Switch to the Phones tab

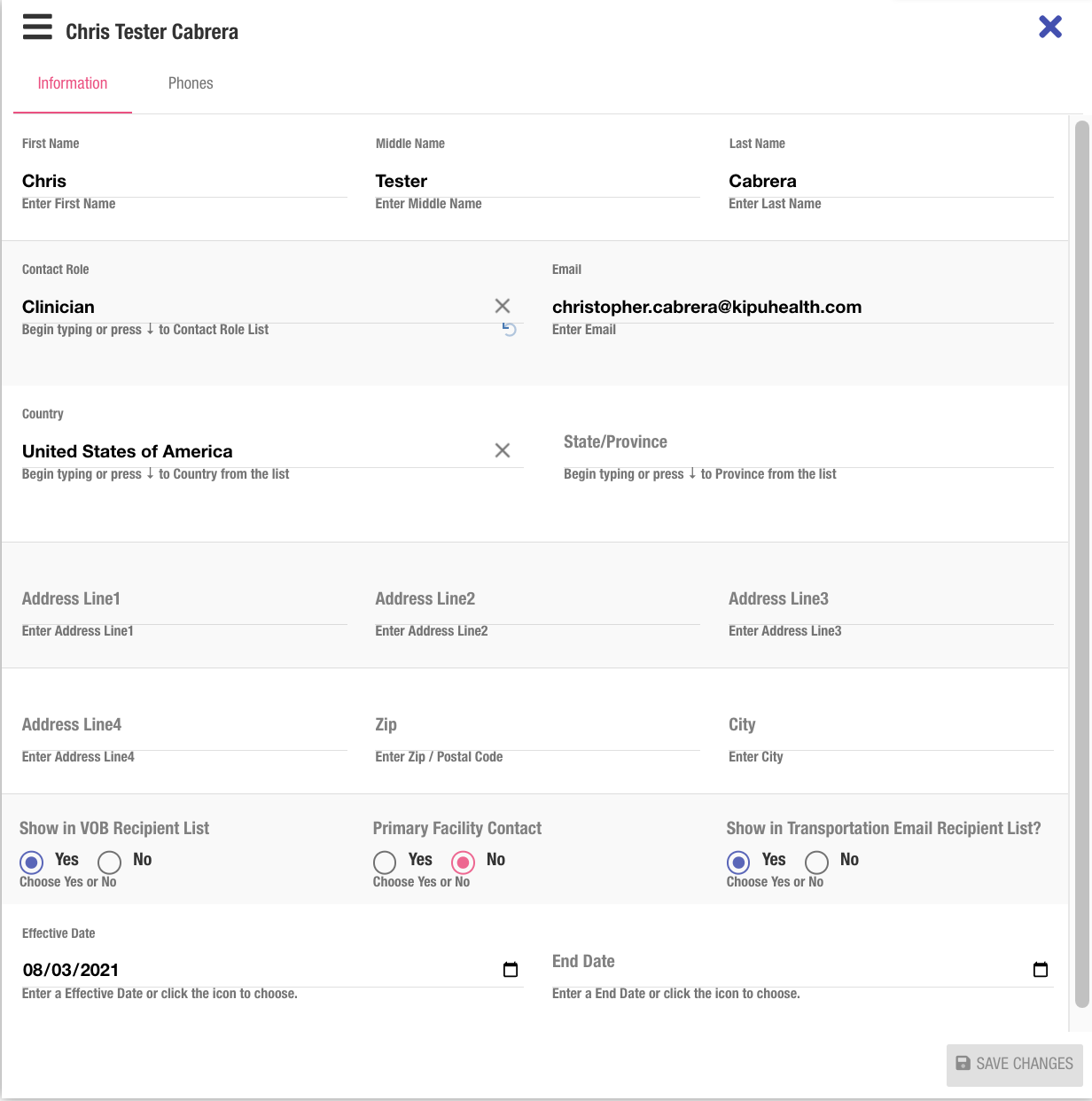[191, 83]
